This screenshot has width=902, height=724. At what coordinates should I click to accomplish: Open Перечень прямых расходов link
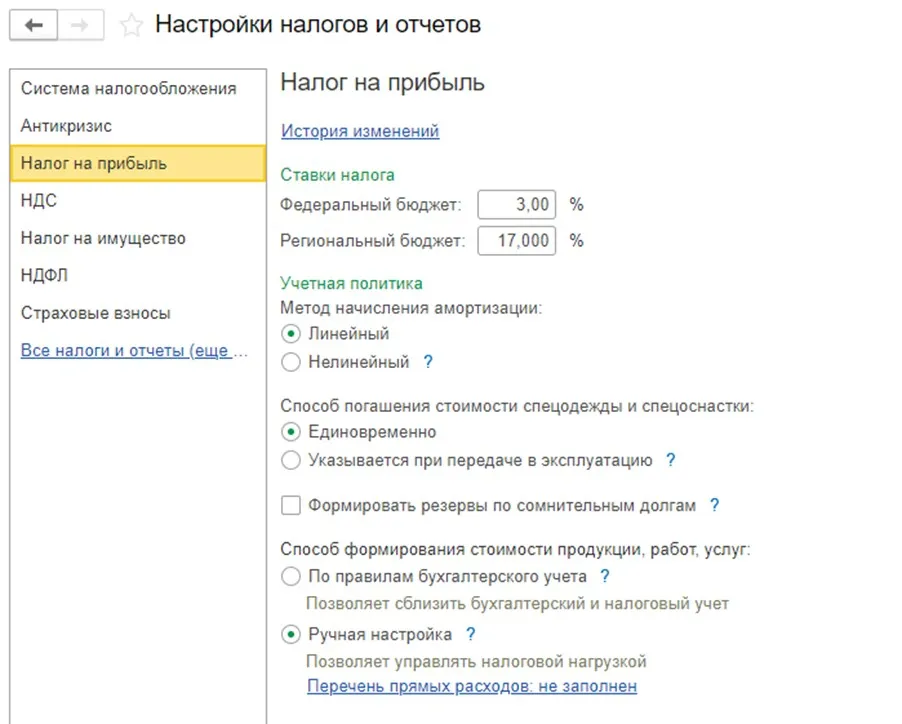[x=471, y=686]
